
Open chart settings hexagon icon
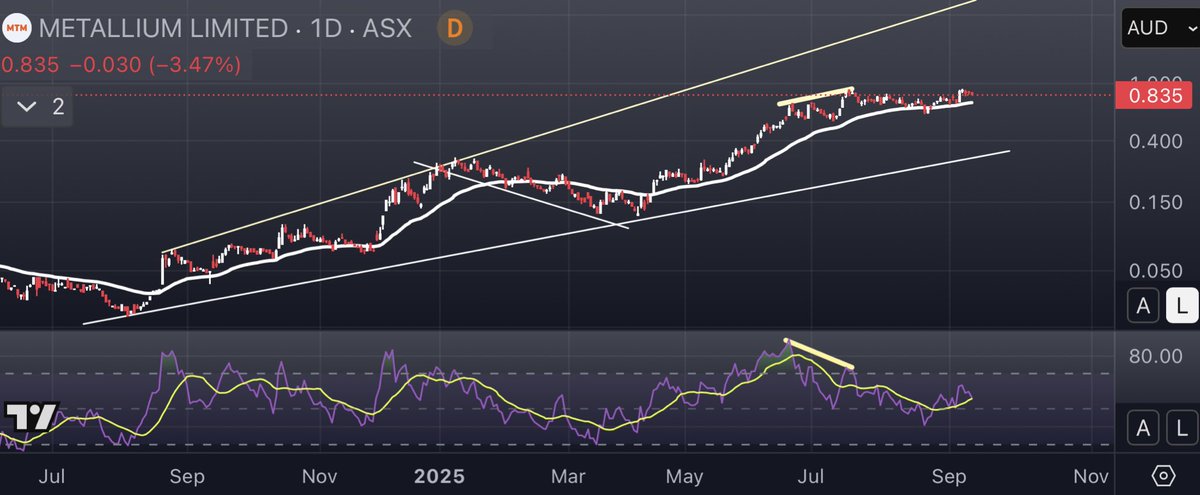click(x=1163, y=474)
